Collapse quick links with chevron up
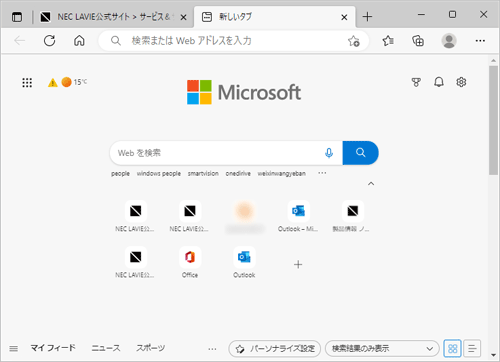This screenshot has height=362, width=500. [x=371, y=184]
